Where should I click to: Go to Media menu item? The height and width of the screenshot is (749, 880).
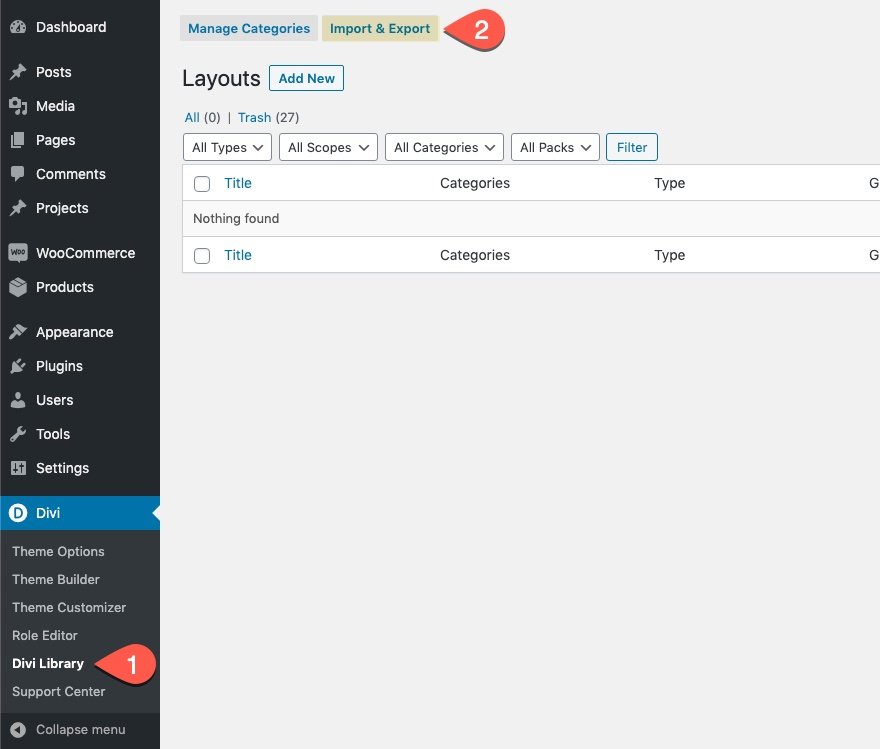80,106
